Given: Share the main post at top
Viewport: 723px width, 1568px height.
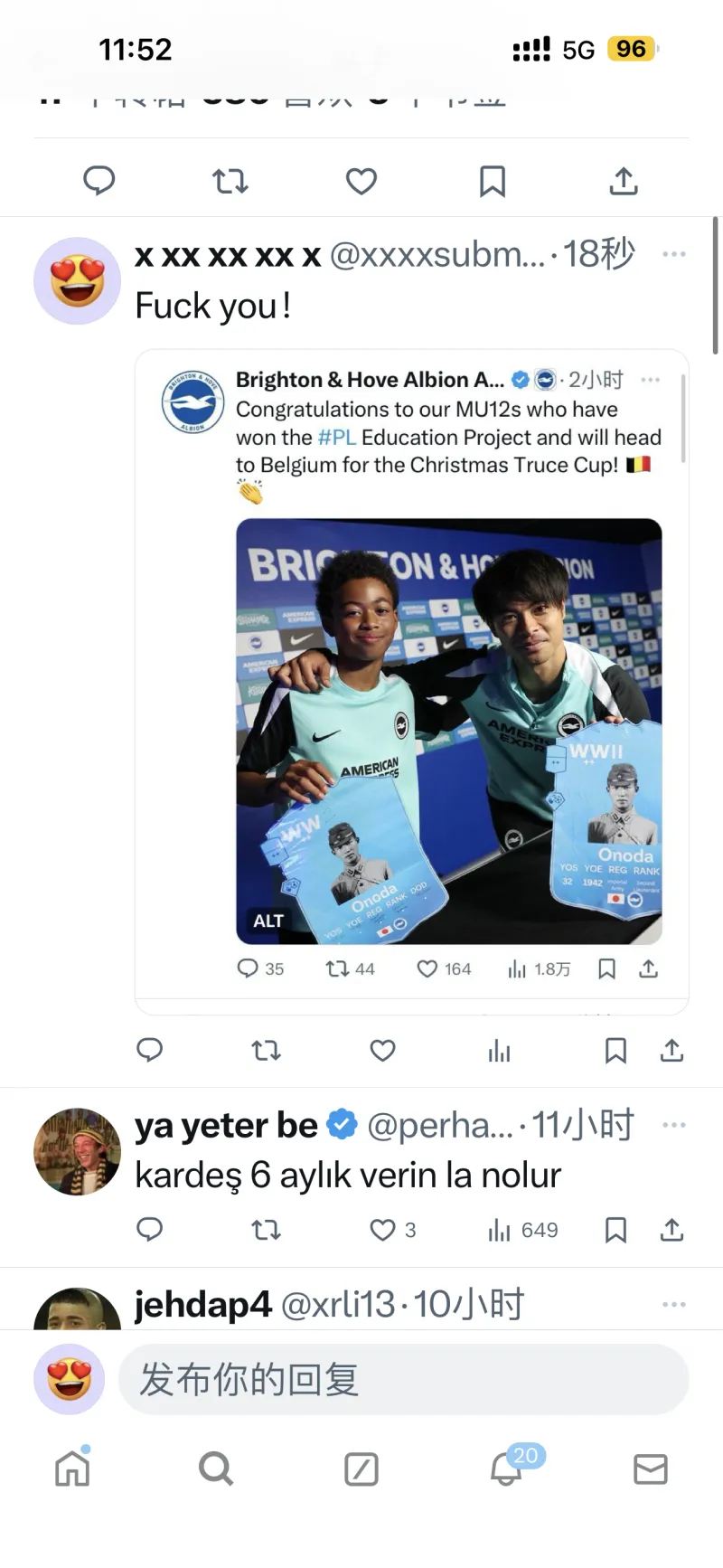Looking at the screenshot, I should pyautogui.click(x=624, y=182).
